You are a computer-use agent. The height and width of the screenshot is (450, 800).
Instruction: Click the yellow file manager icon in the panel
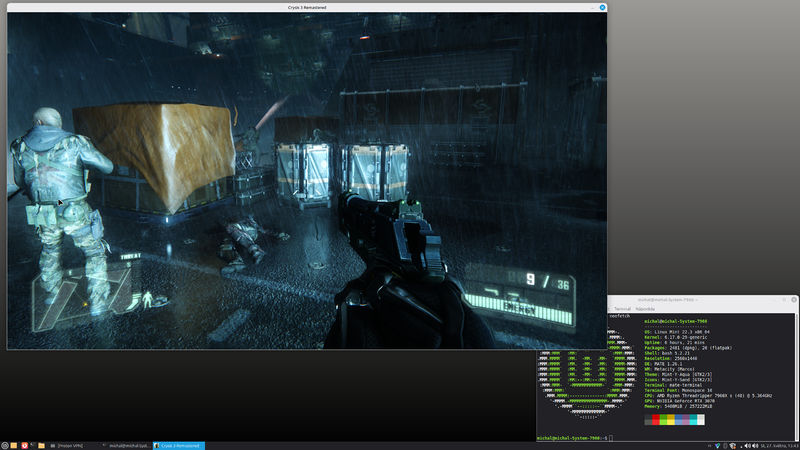pyautogui.click(x=14, y=446)
